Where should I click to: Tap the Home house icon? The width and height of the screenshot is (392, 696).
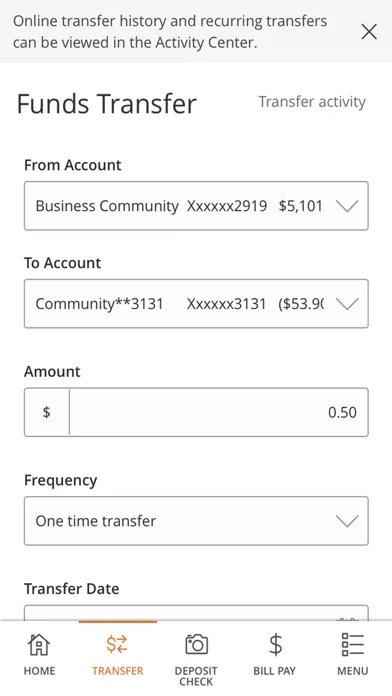click(x=39, y=645)
